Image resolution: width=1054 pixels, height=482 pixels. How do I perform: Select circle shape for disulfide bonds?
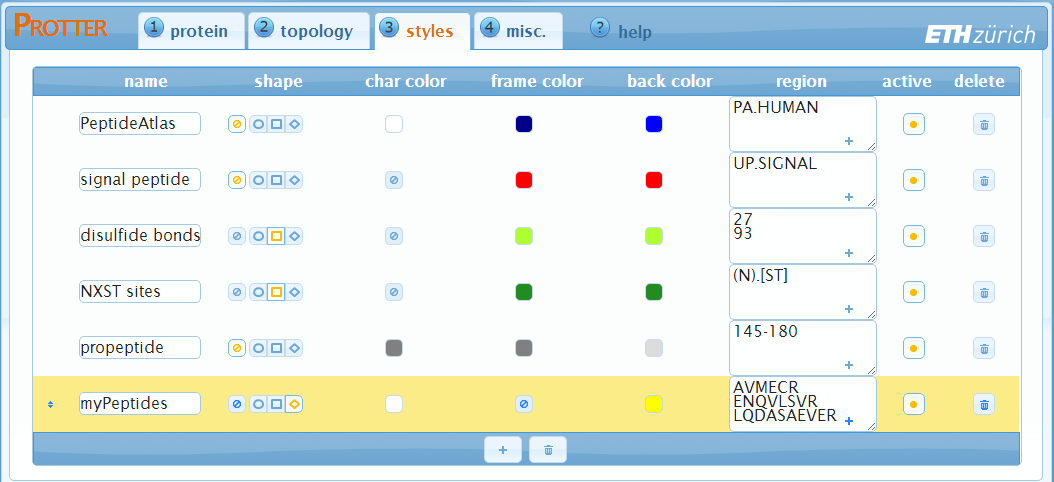(x=258, y=236)
